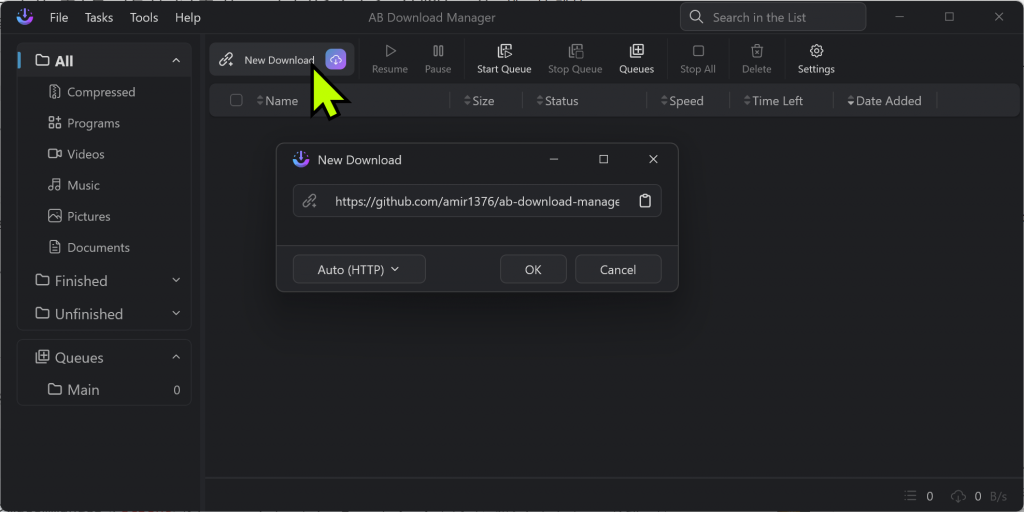Expand the Unfinished category chevron

[176, 313]
